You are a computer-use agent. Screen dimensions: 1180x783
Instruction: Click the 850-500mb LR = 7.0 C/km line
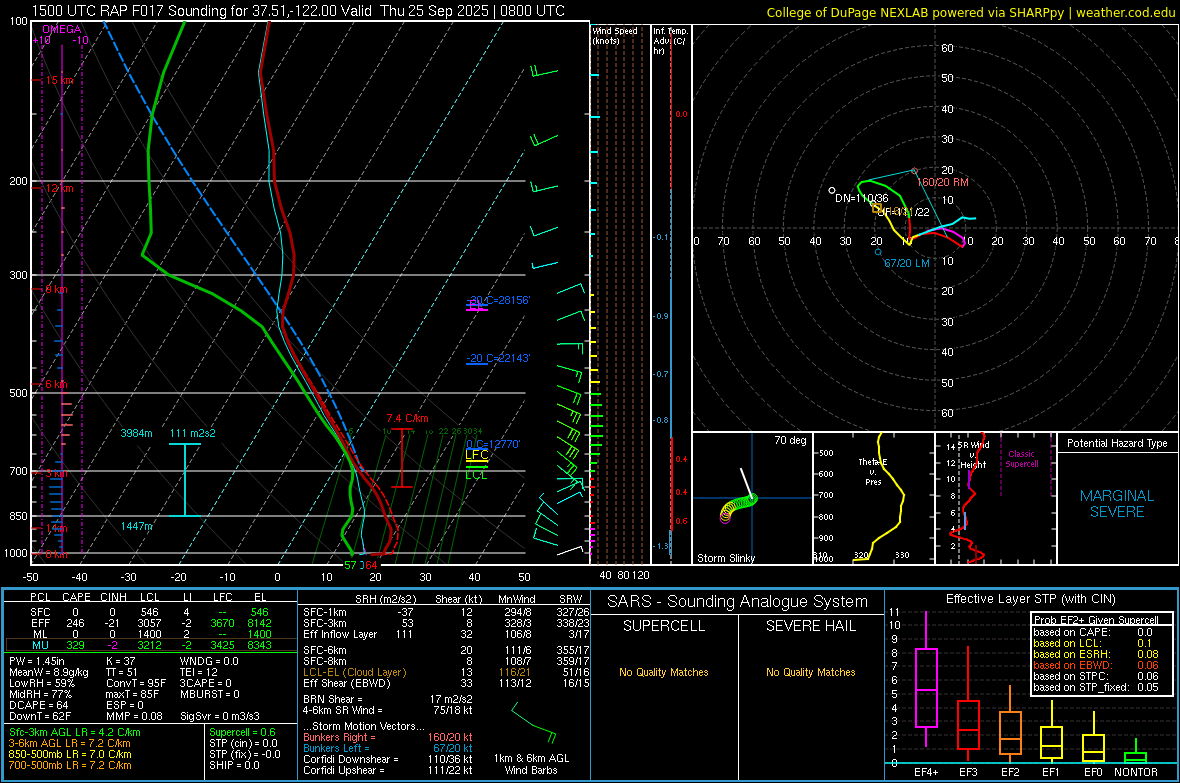point(70,754)
